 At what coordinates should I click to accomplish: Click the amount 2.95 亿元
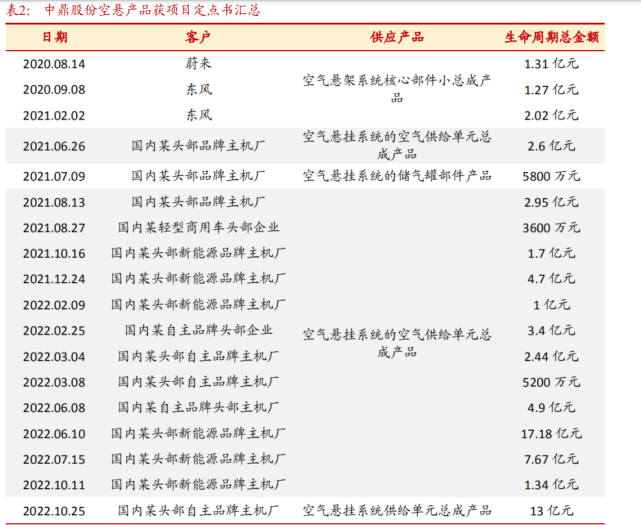[x=551, y=202]
